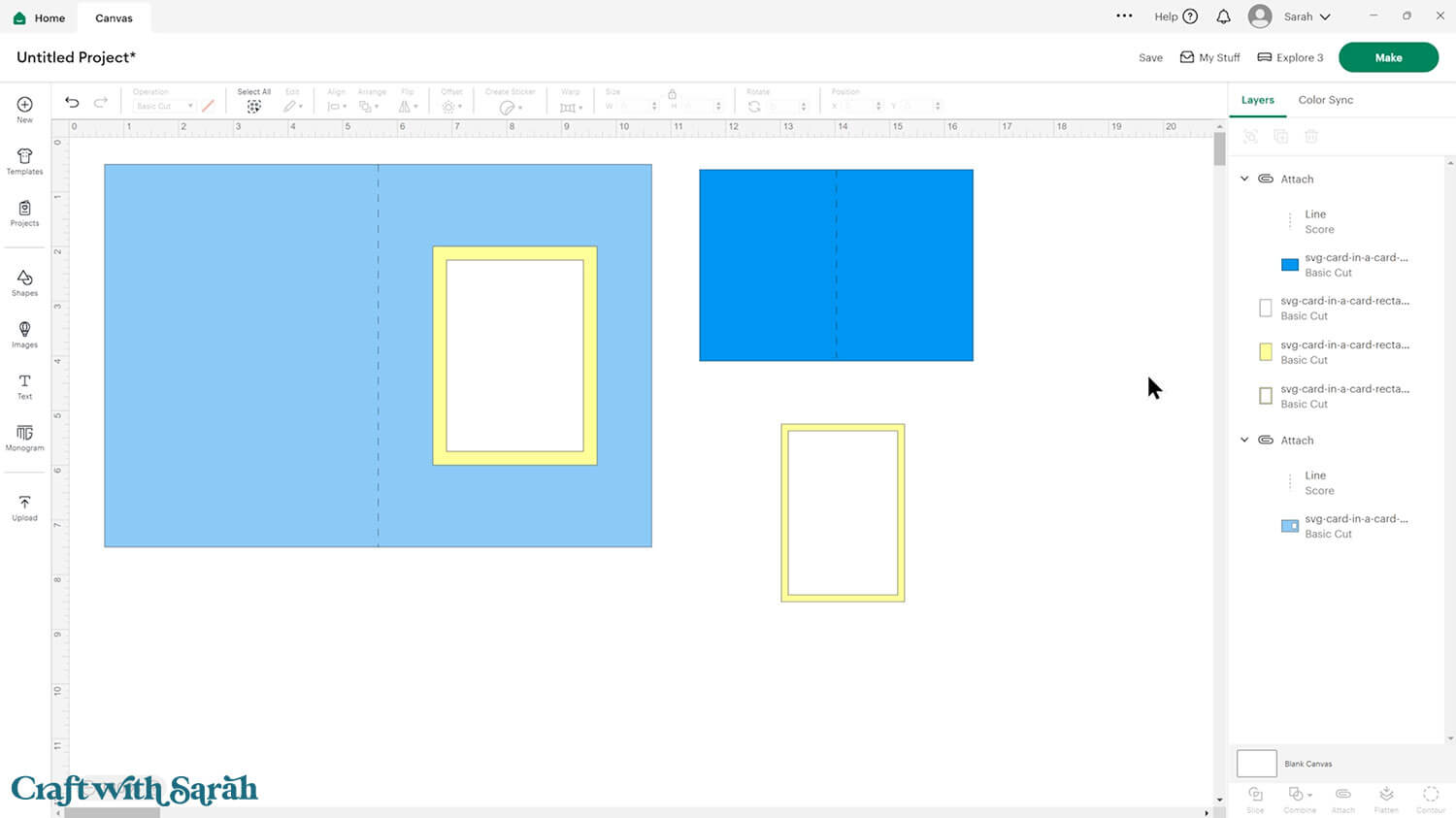This screenshot has height=818, width=1456.
Task: Collapse the Attach group containing the light blue layer
Action: pyautogui.click(x=1244, y=440)
